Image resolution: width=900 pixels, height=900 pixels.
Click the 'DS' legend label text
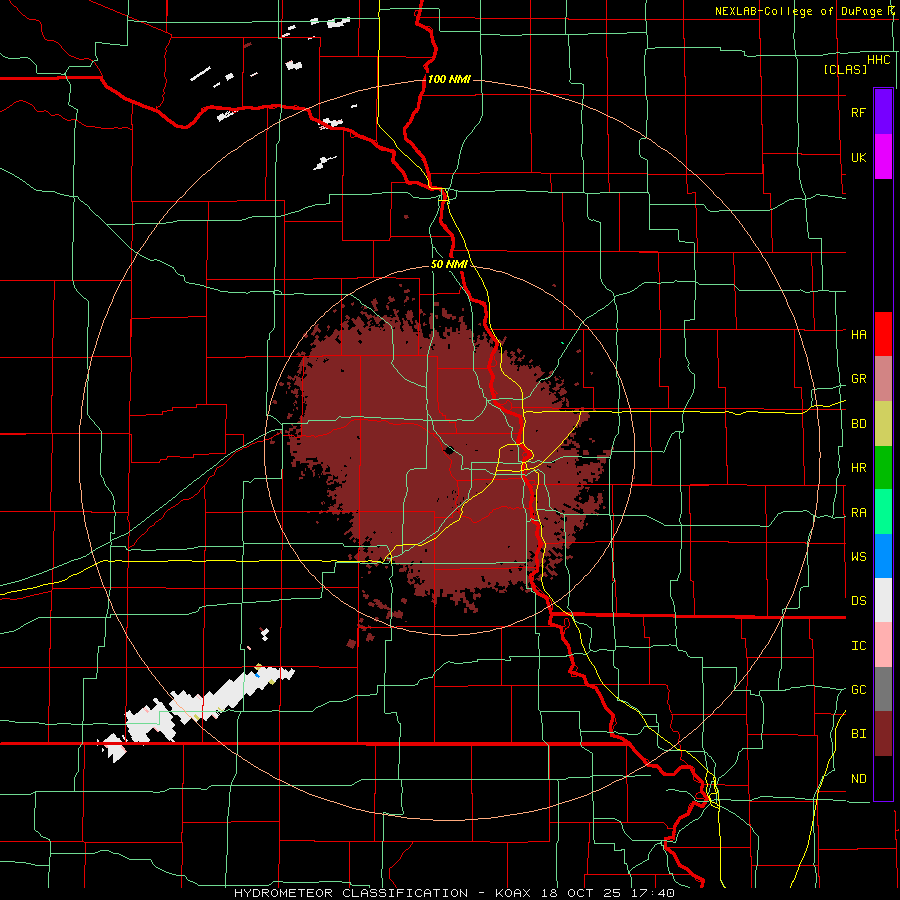[858, 601]
